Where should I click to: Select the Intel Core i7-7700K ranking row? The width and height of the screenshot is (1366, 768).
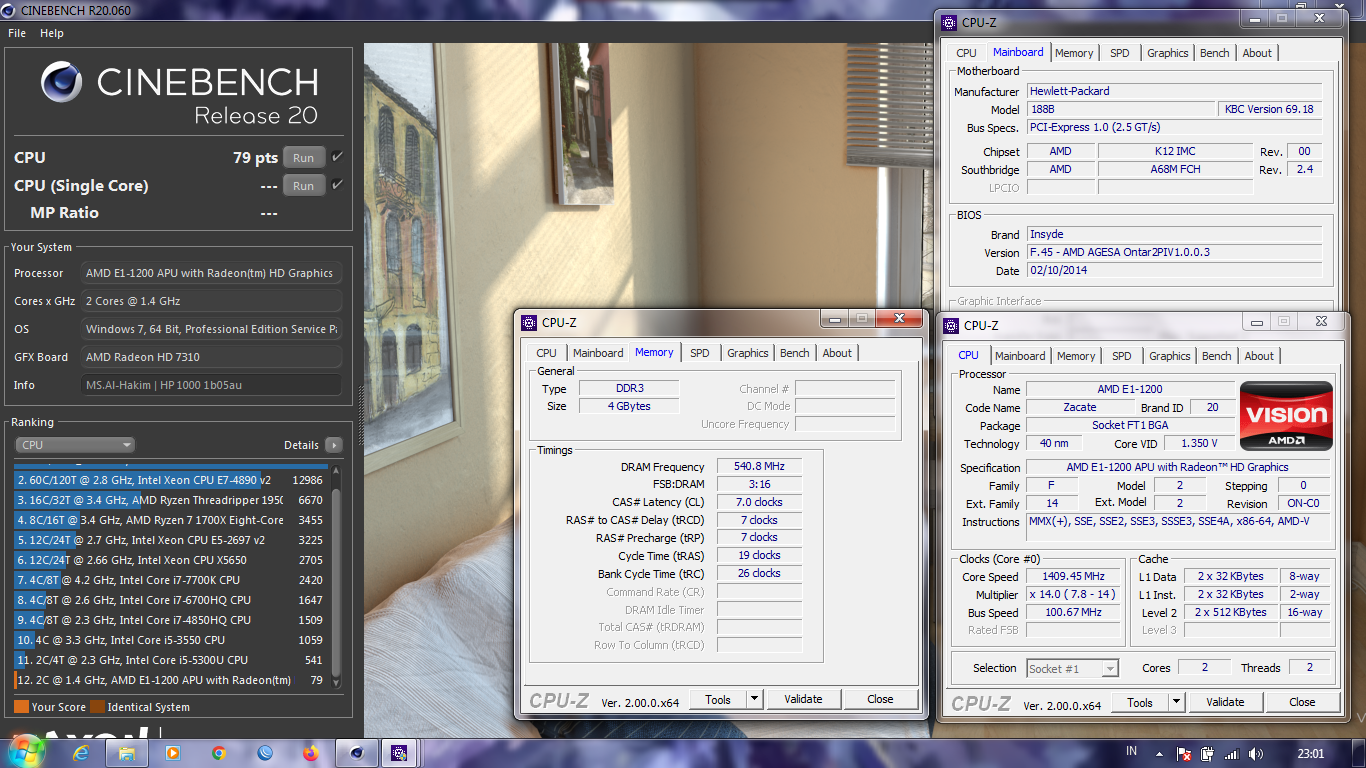170,580
